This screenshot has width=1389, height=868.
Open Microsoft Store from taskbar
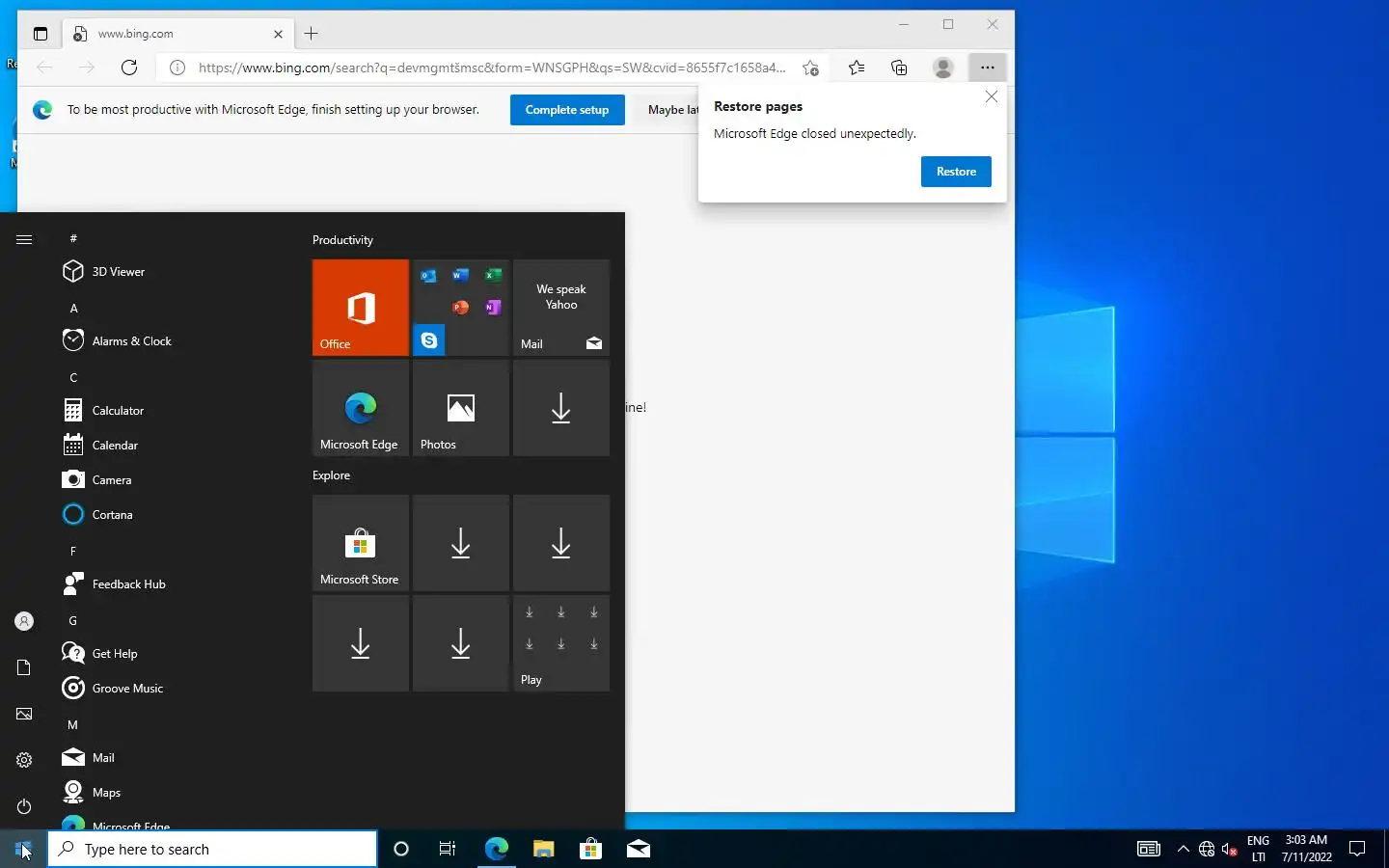tap(590, 849)
